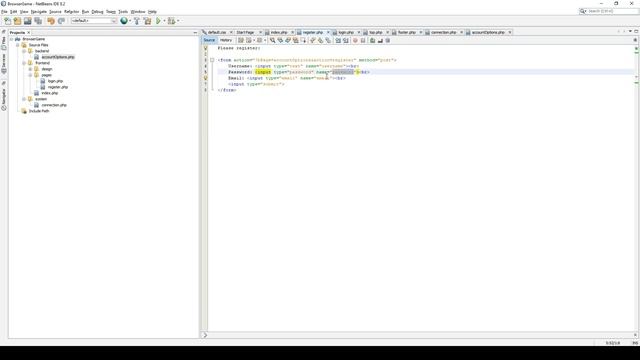Click the Debug Project toolbar icon
The image size is (640, 360).
coord(171,21)
